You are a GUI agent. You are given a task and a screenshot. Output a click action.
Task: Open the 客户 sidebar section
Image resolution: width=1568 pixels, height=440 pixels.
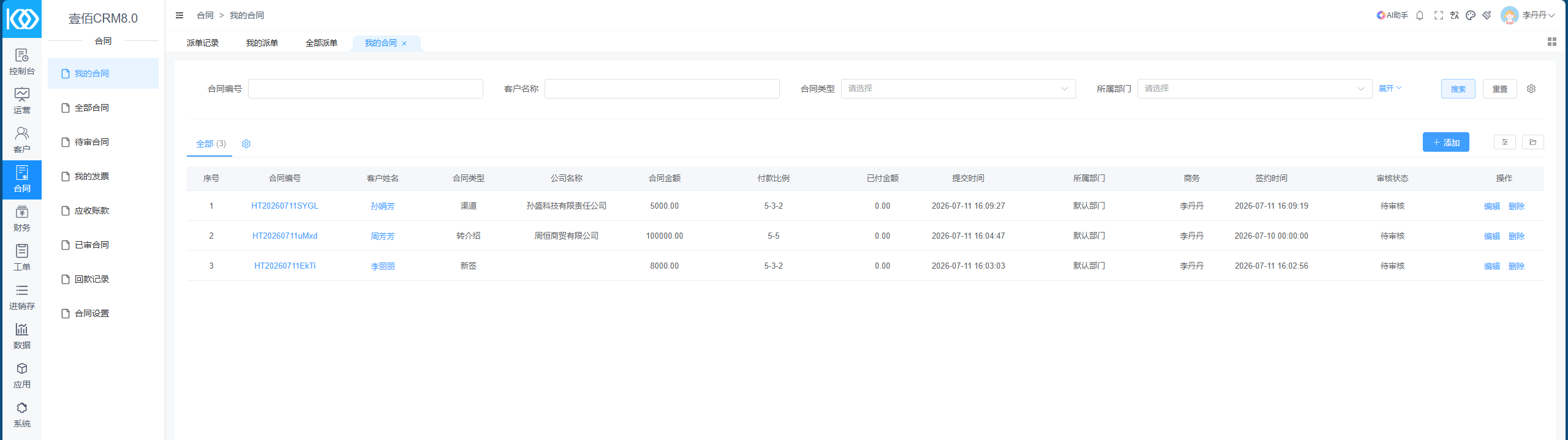(x=22, y=141)
